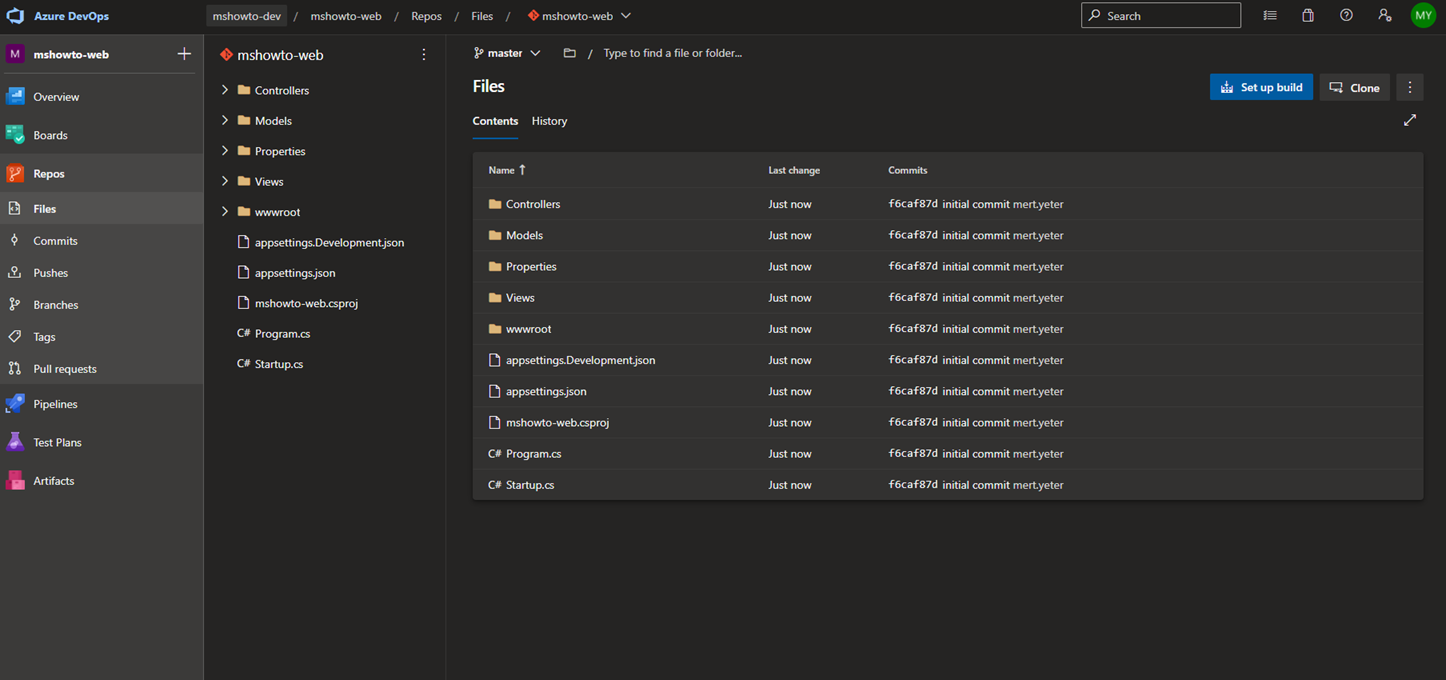The height and width of the screenshot is (680, 1446).
Task: Sort the file list by Name column
Action: (x=507, y=170)
